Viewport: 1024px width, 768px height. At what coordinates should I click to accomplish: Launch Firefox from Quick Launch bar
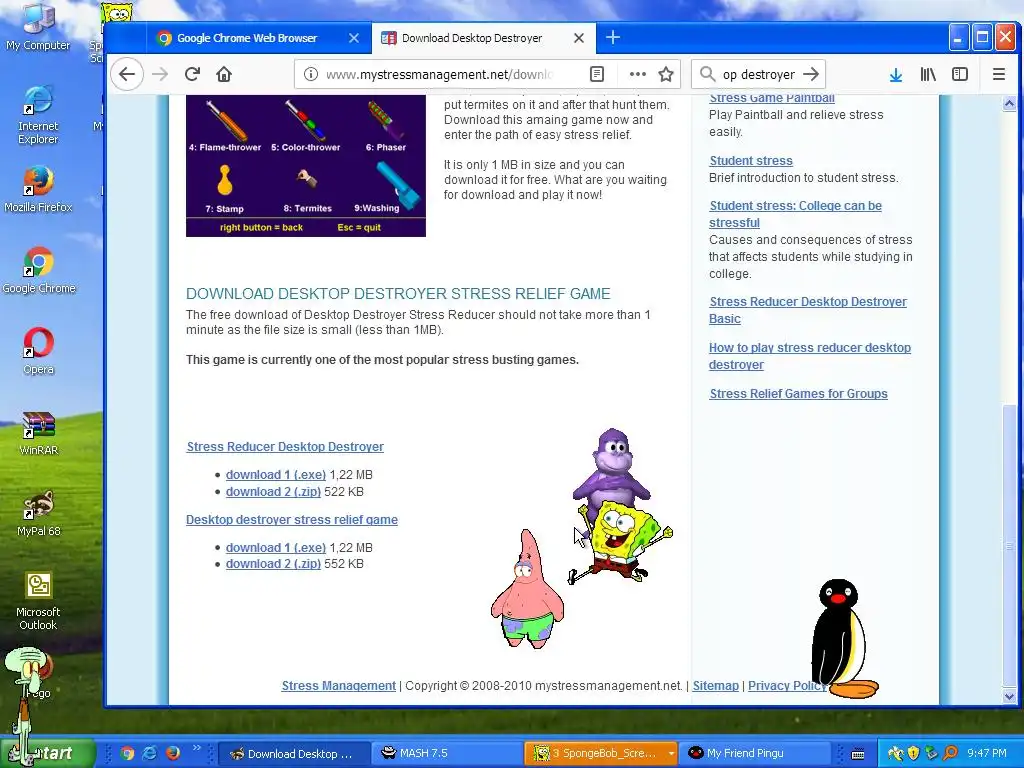click(172, 753)
